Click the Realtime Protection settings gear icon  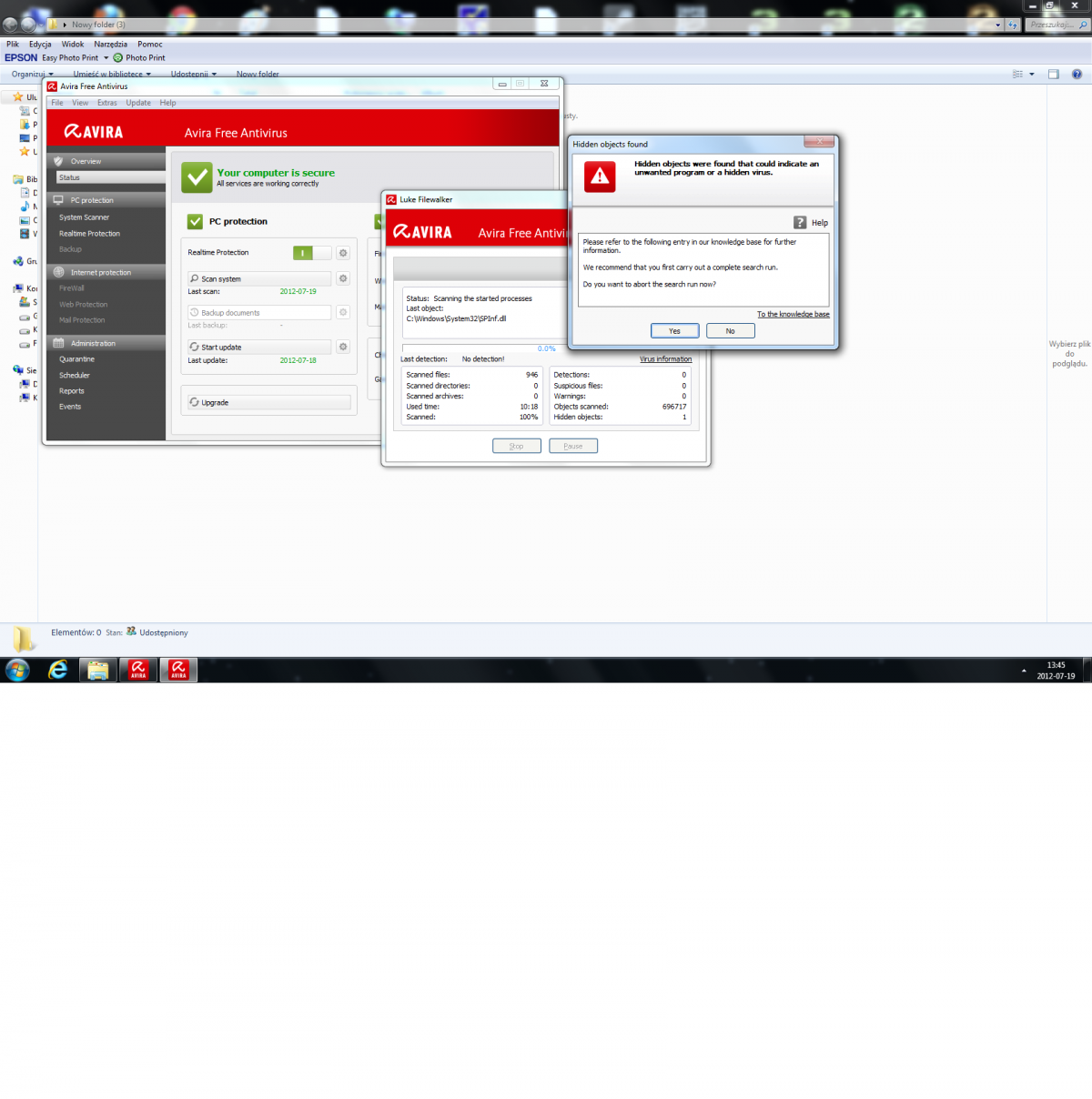pyautogui.click(x=343, y=253)
